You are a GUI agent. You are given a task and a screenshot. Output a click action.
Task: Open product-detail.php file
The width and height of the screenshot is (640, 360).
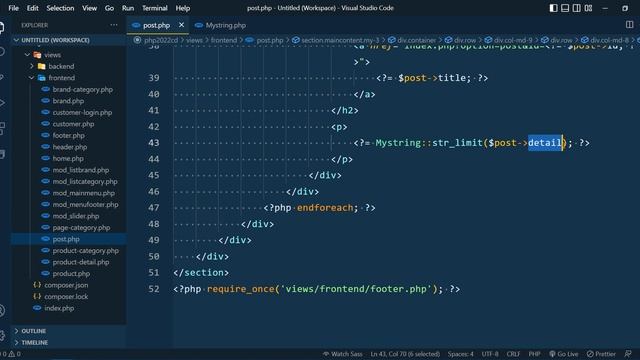[80, 262]
